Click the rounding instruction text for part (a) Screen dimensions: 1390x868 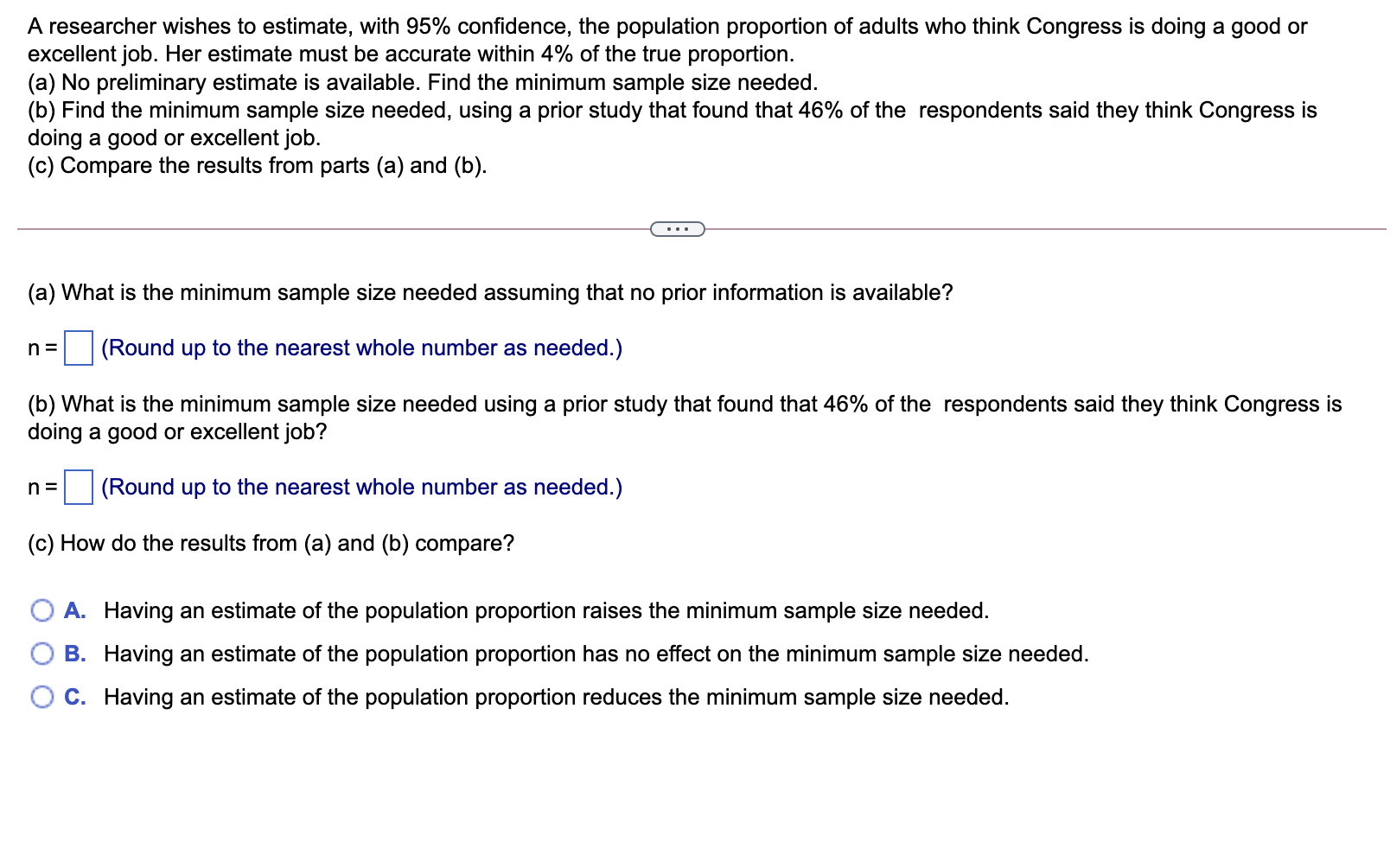[x=360, y=348]
